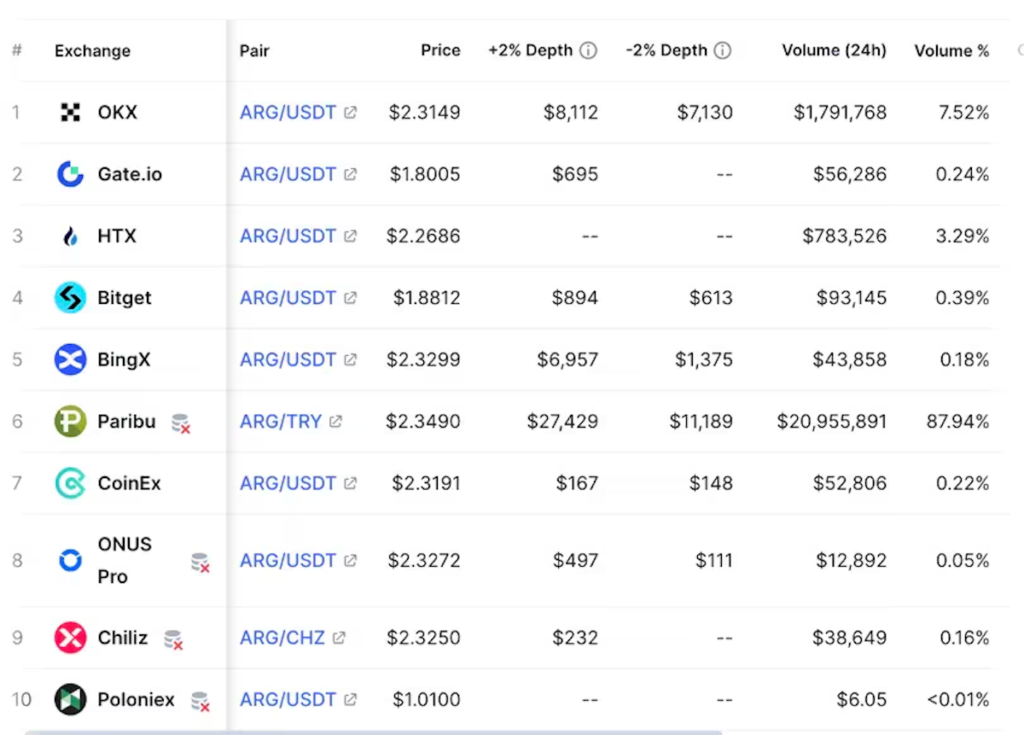Click the Chiliz exchange logo
Viewport: 1024px width, 735px height.
click(x=71, y=638)
